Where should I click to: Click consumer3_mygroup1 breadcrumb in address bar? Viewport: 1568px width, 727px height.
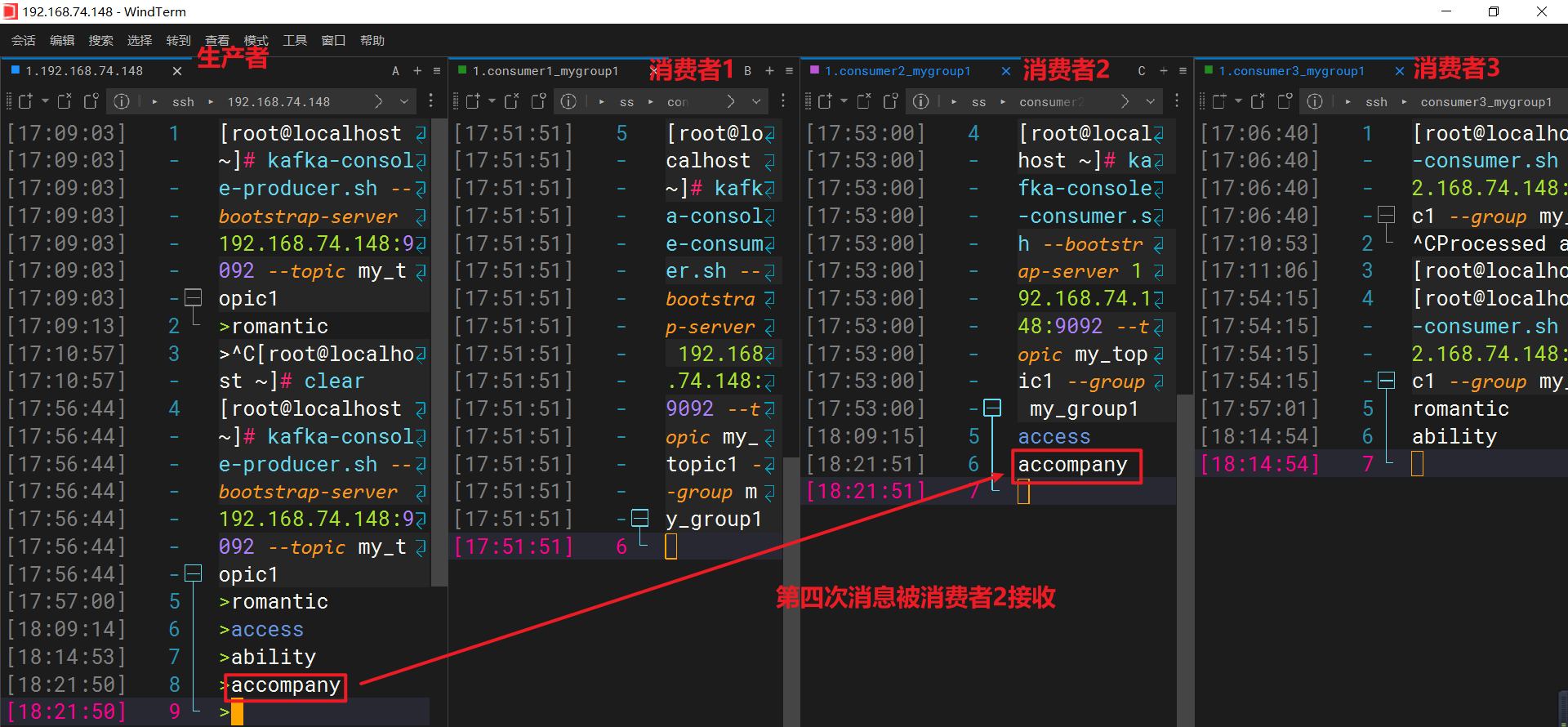click(1486, 102)
